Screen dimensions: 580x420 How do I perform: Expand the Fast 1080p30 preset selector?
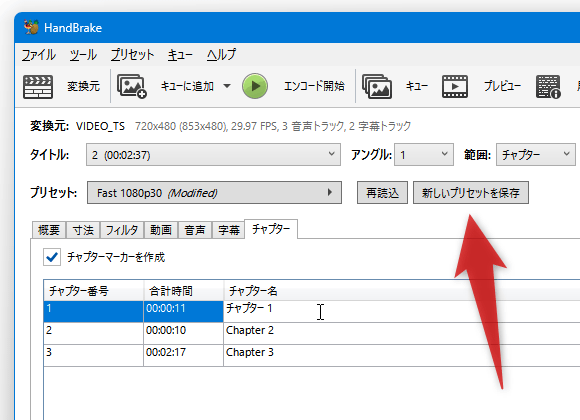point(214,192)
